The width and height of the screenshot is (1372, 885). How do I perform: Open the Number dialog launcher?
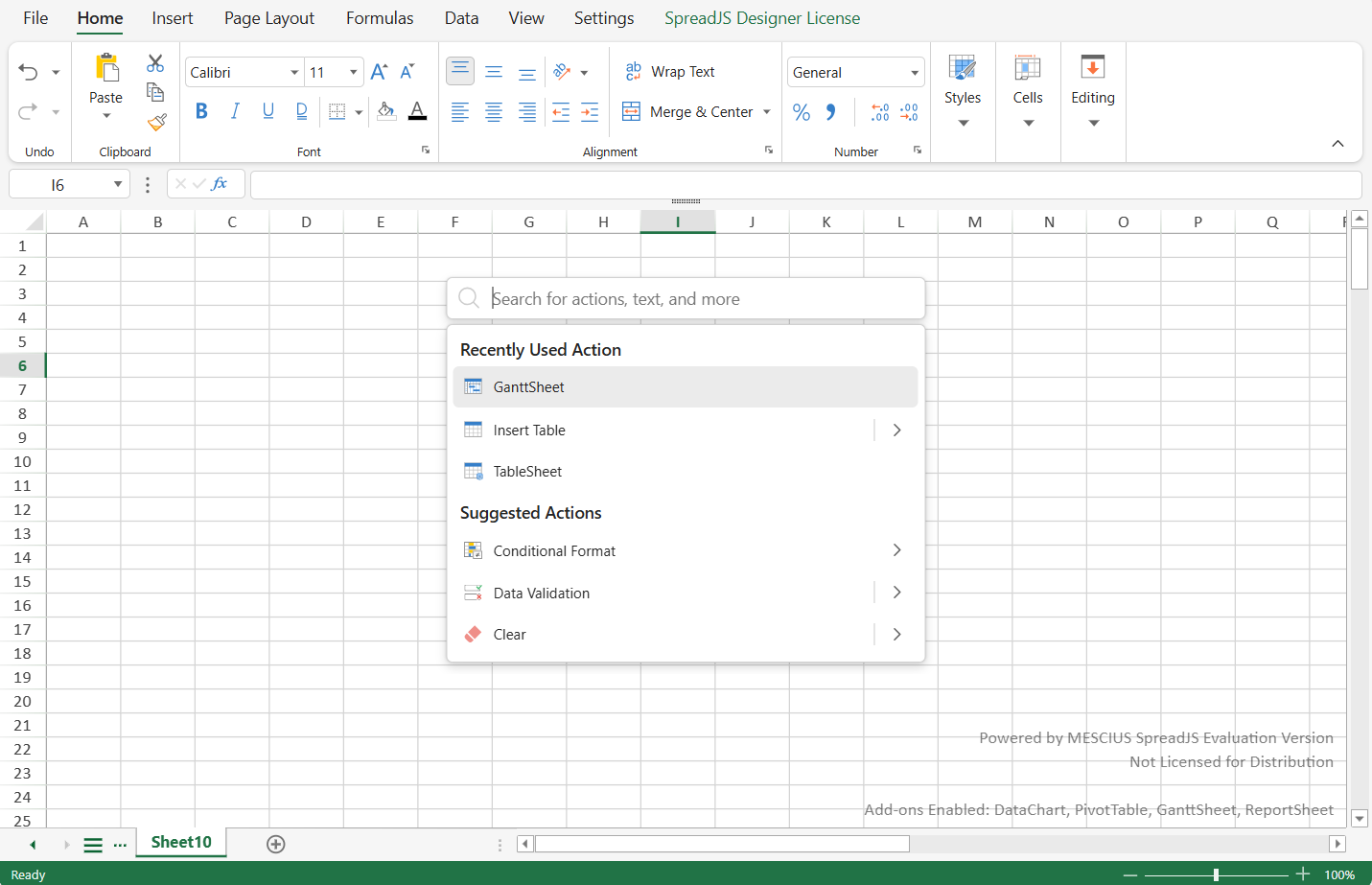pos(918,151)
